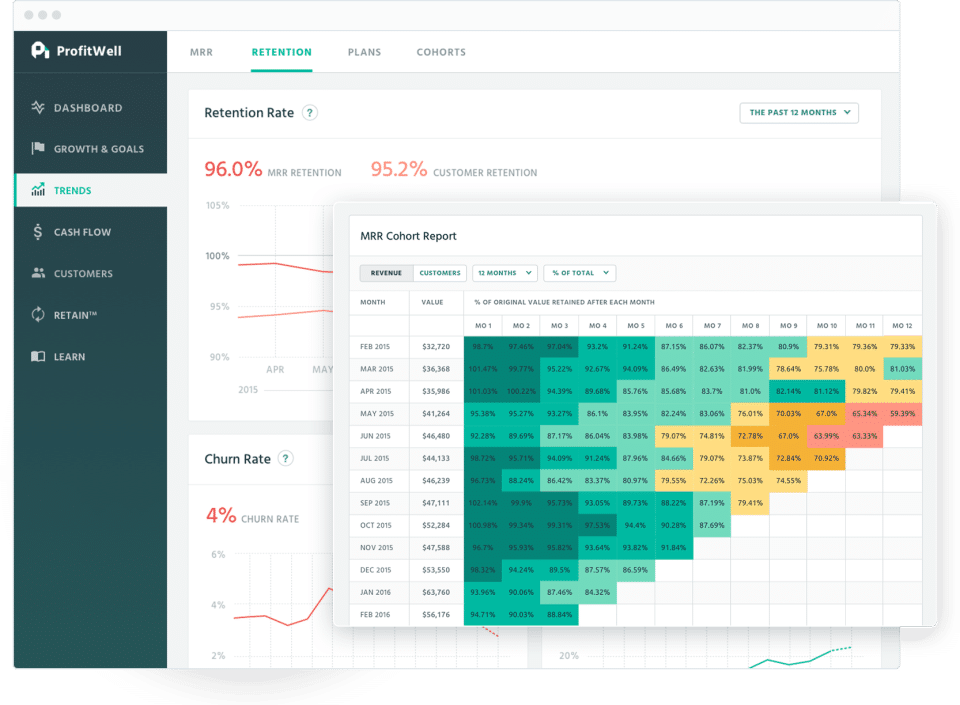Open the Past 12 Months date selector
This screenshot has width=960, height=705.
pyautogui.click(x=798, y=113)
